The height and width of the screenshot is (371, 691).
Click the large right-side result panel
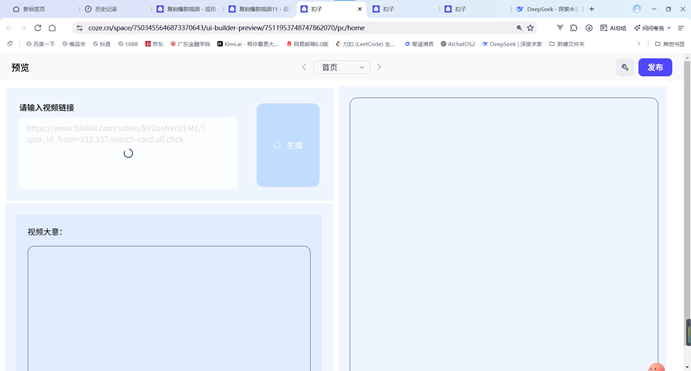point(504,234)
